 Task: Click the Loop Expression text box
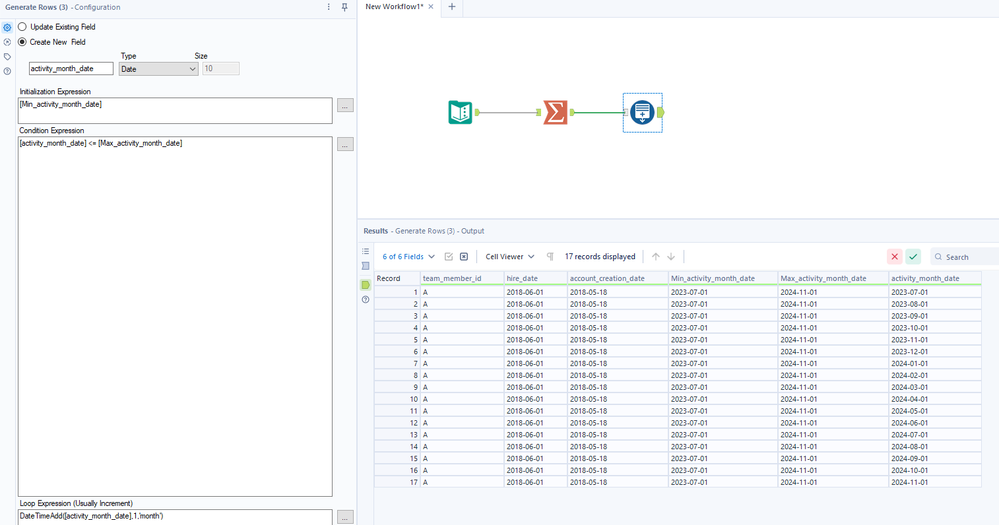[175, 517]
